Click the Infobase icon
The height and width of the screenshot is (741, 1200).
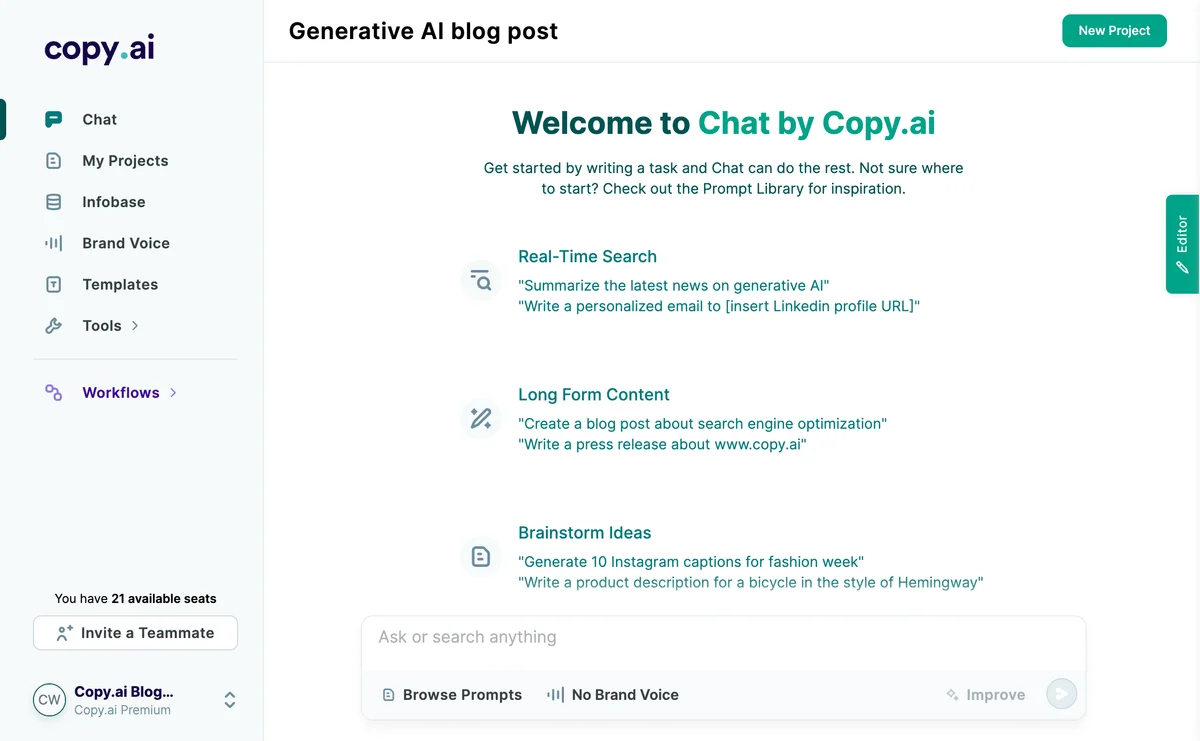(x=53, y=201)
